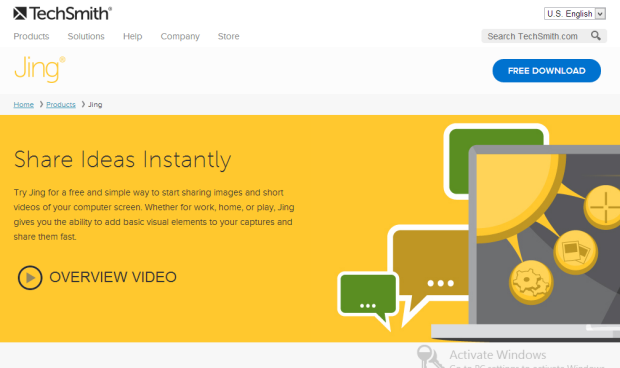Open the Products menu

(31, 36)
